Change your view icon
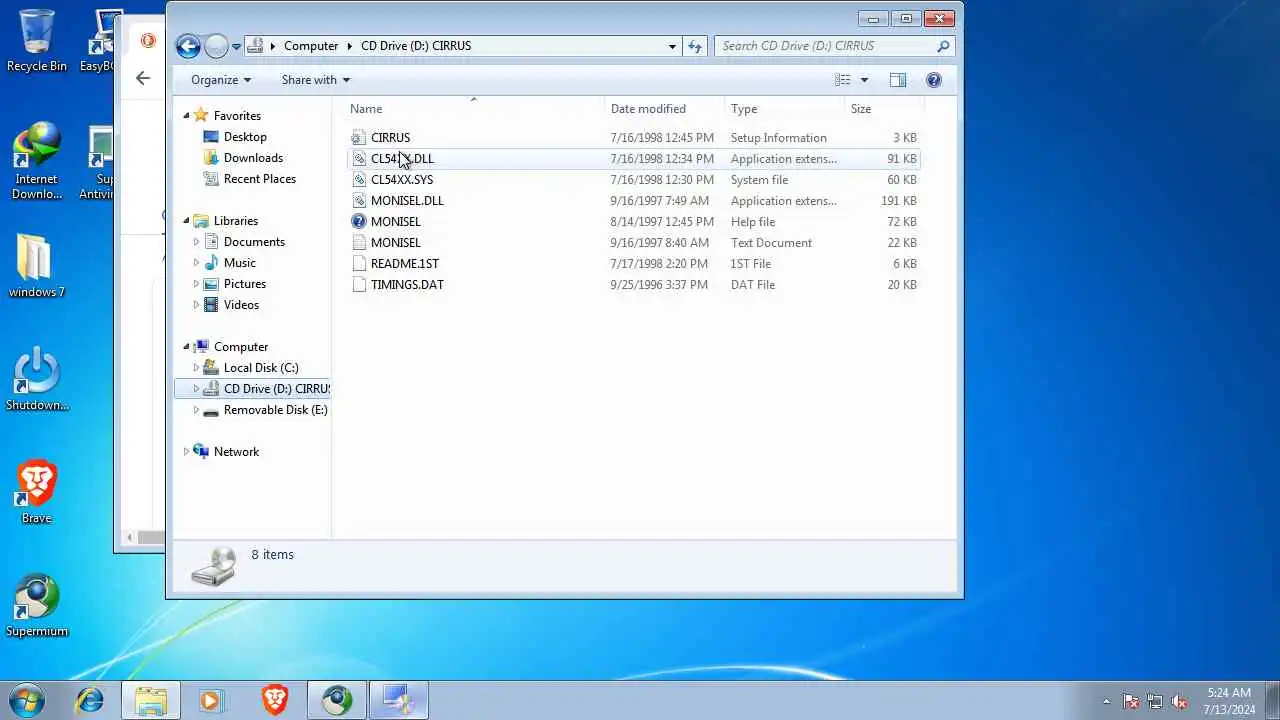This screenshot has width=1280, height=720. (843, 80)
